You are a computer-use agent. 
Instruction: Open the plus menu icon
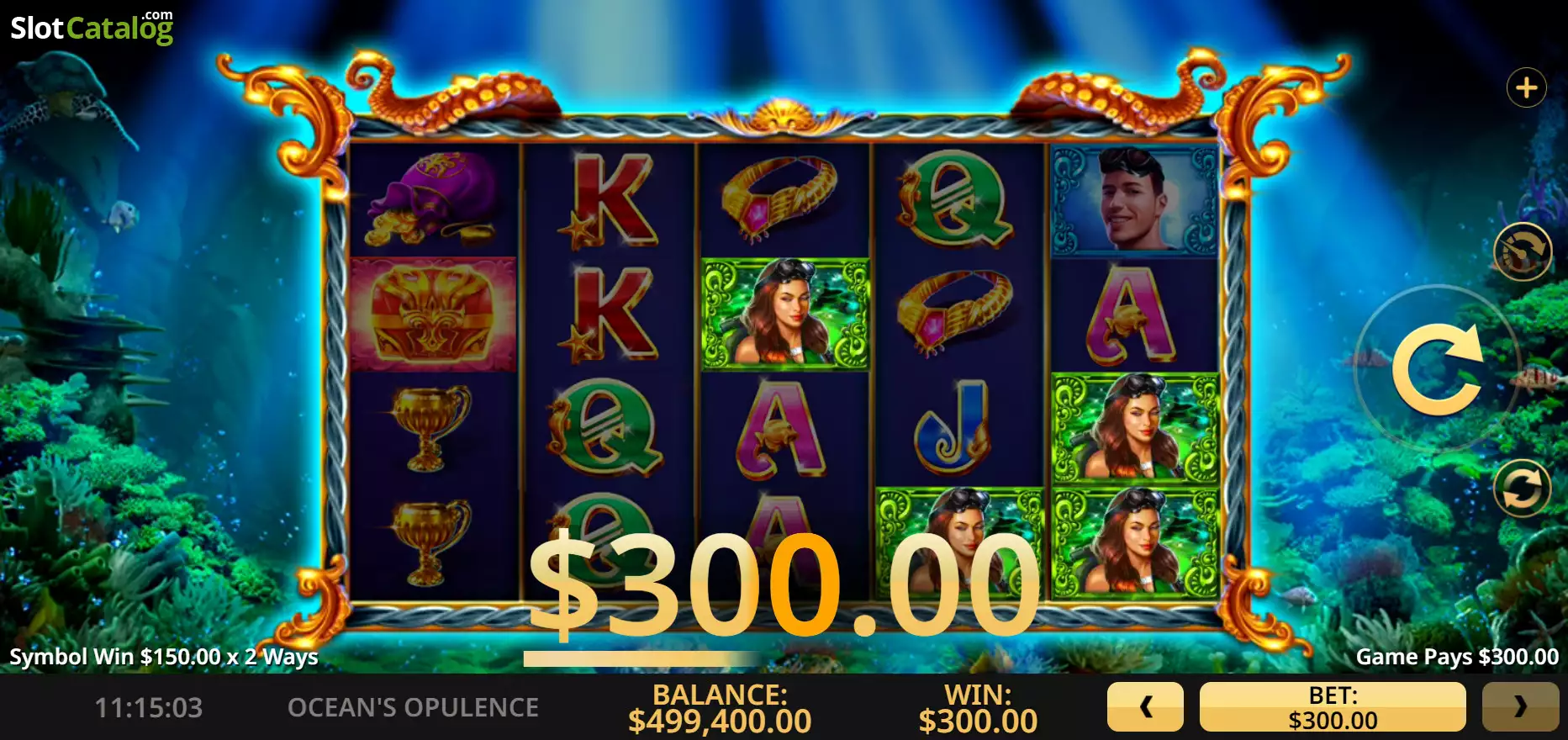point(1527,87)
